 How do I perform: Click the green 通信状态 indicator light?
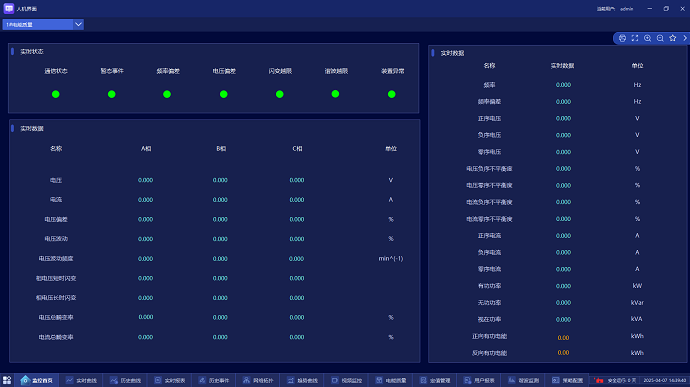[55, 94]
